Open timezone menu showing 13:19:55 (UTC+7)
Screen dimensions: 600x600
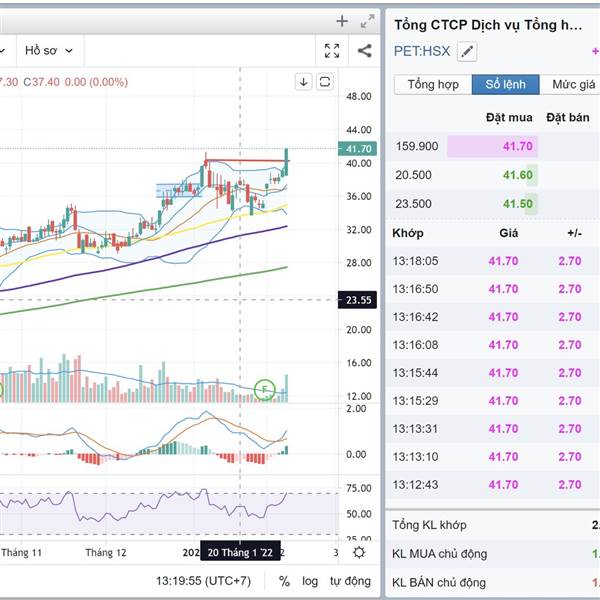click(207, 581)
